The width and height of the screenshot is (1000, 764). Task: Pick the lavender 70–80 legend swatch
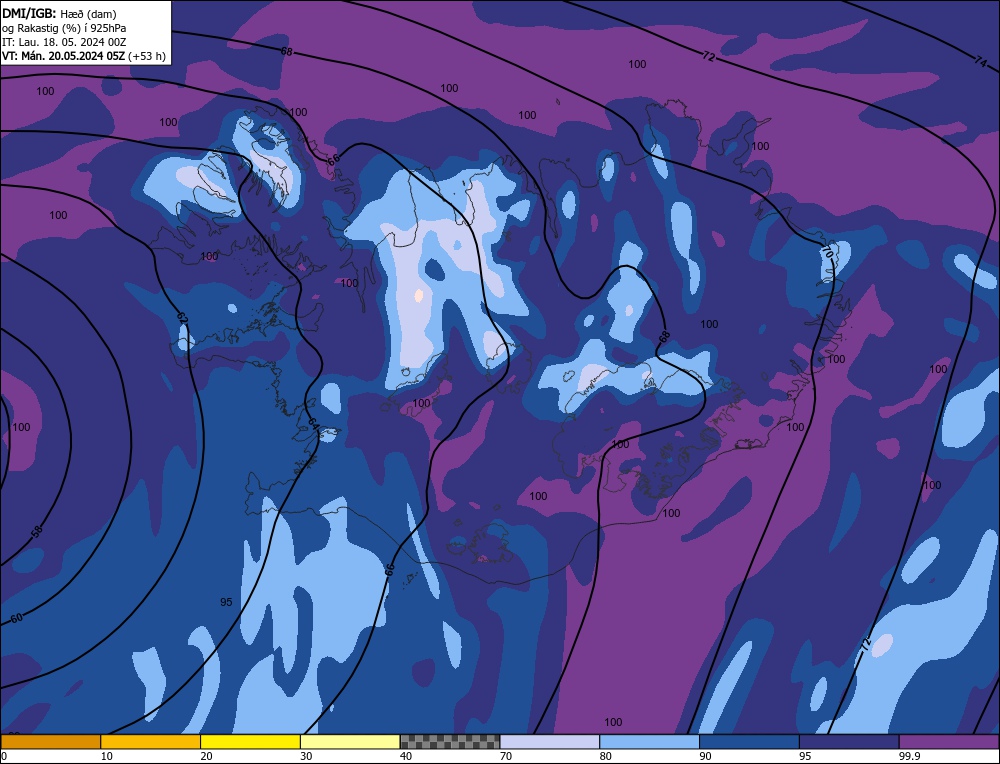coord(550,742)
